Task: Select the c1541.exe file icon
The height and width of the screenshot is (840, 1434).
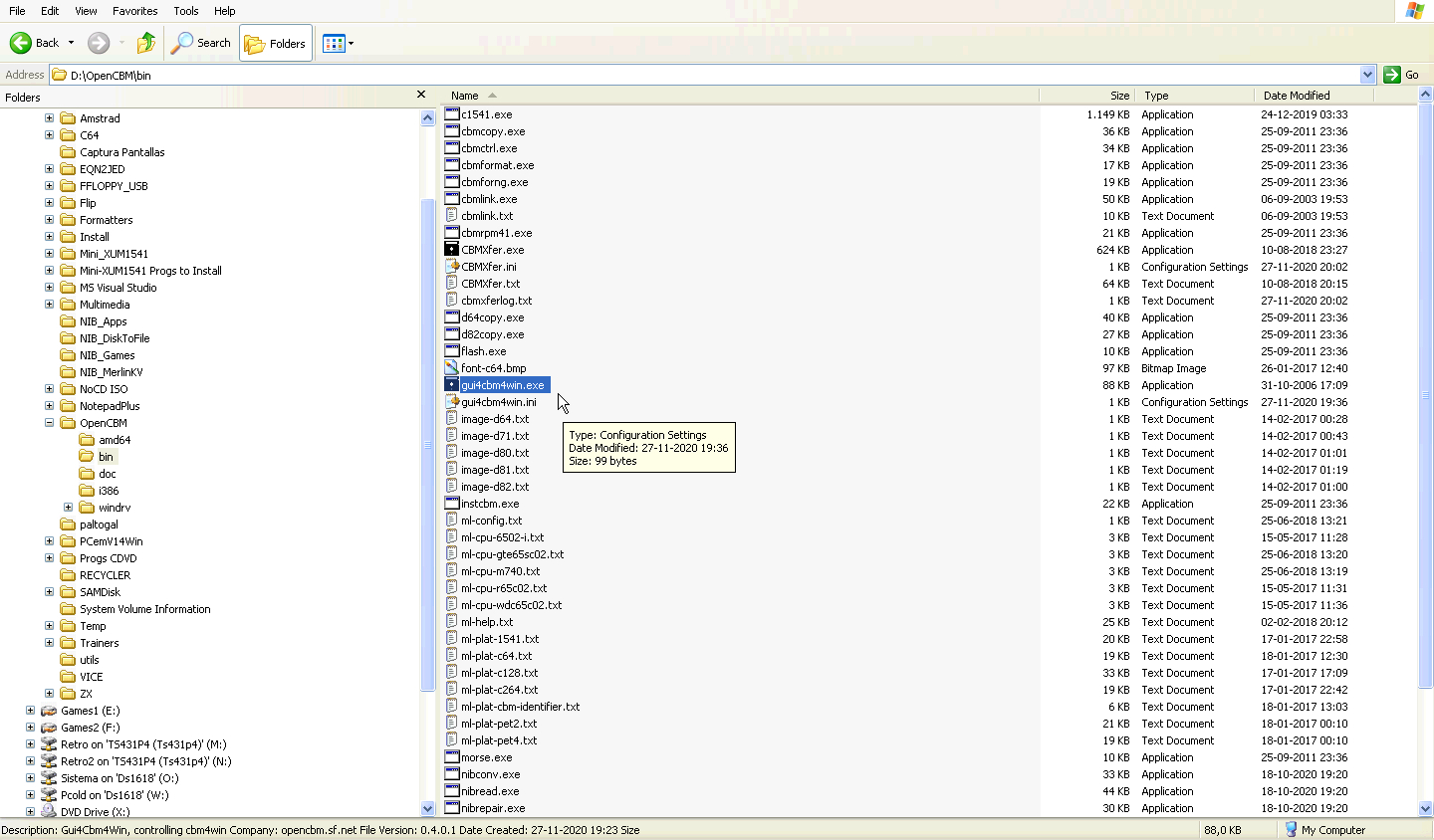Action: [452, 114]
